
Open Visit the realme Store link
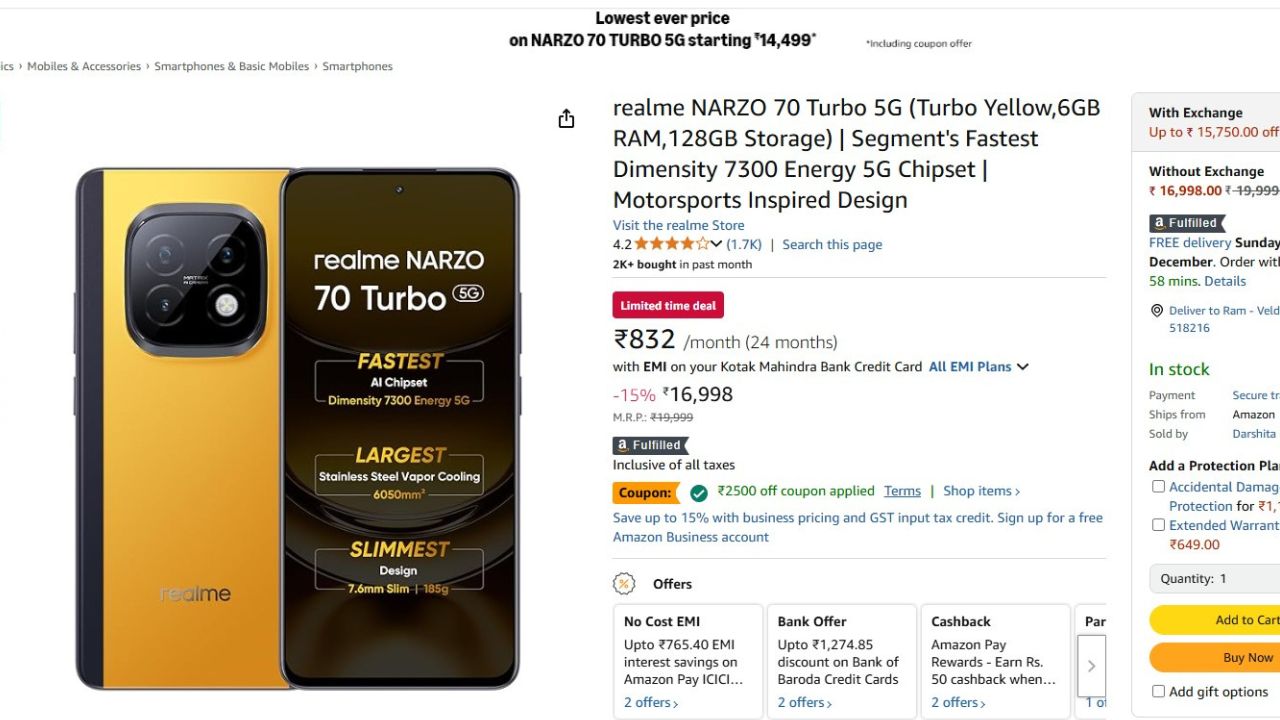click(x=678, y=224)
